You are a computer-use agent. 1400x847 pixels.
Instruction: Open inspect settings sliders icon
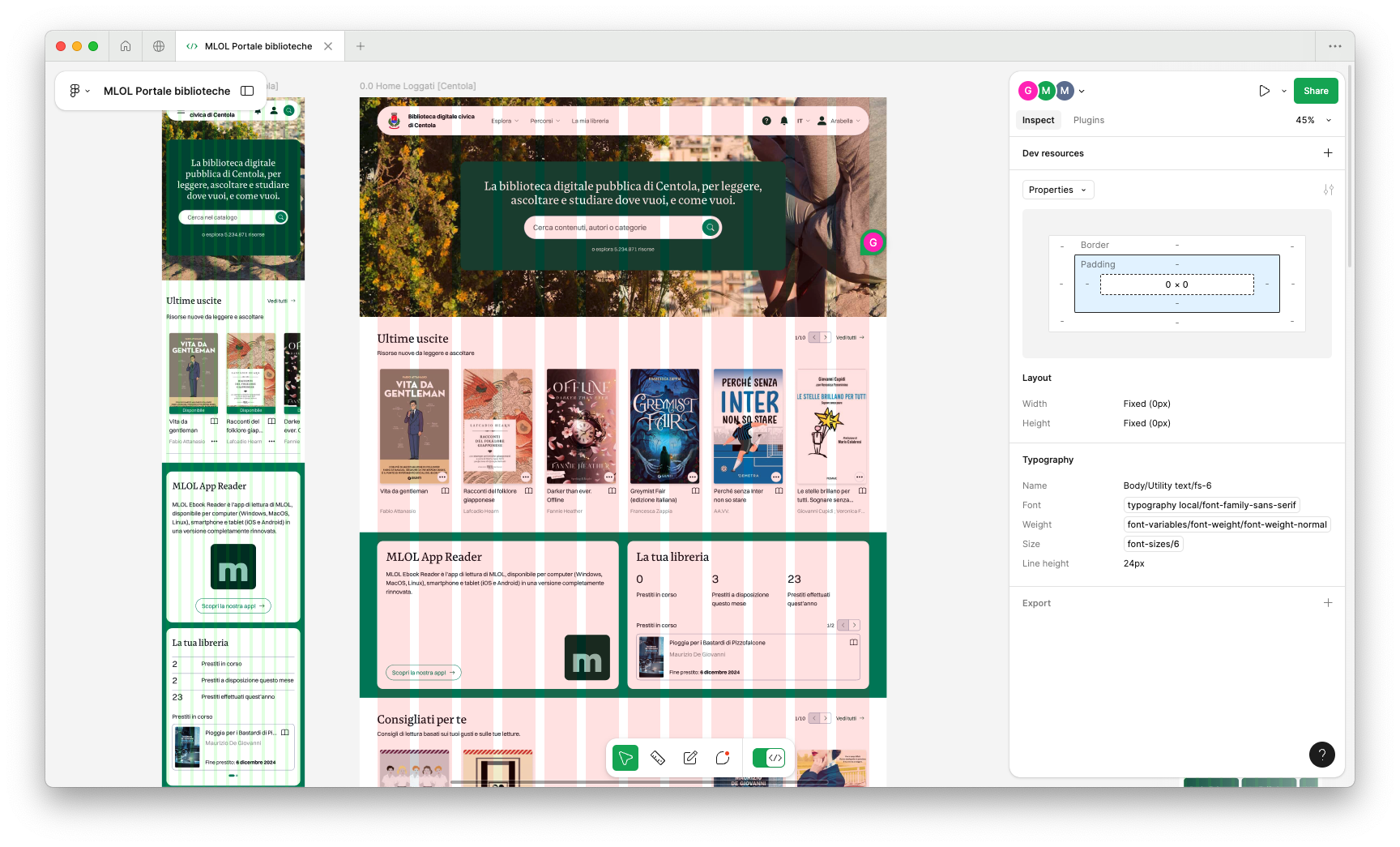[x=1328, y=190]
